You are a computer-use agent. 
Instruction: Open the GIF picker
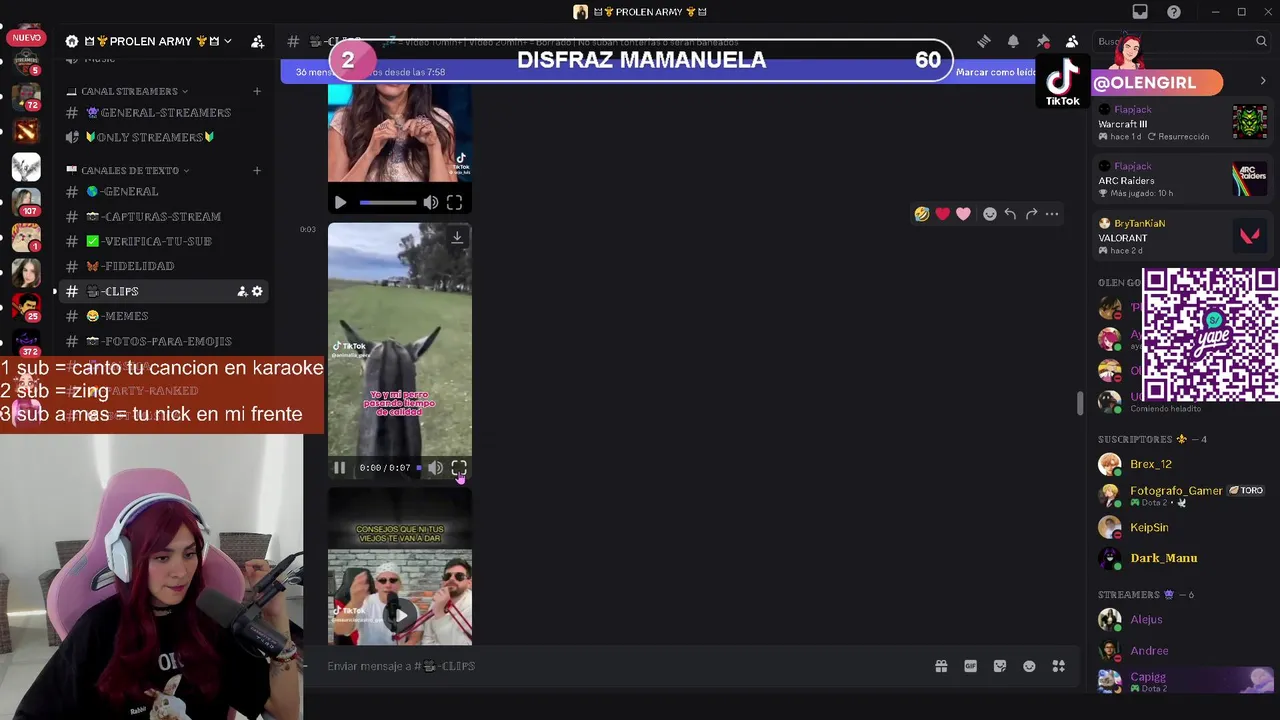[970, 666]
